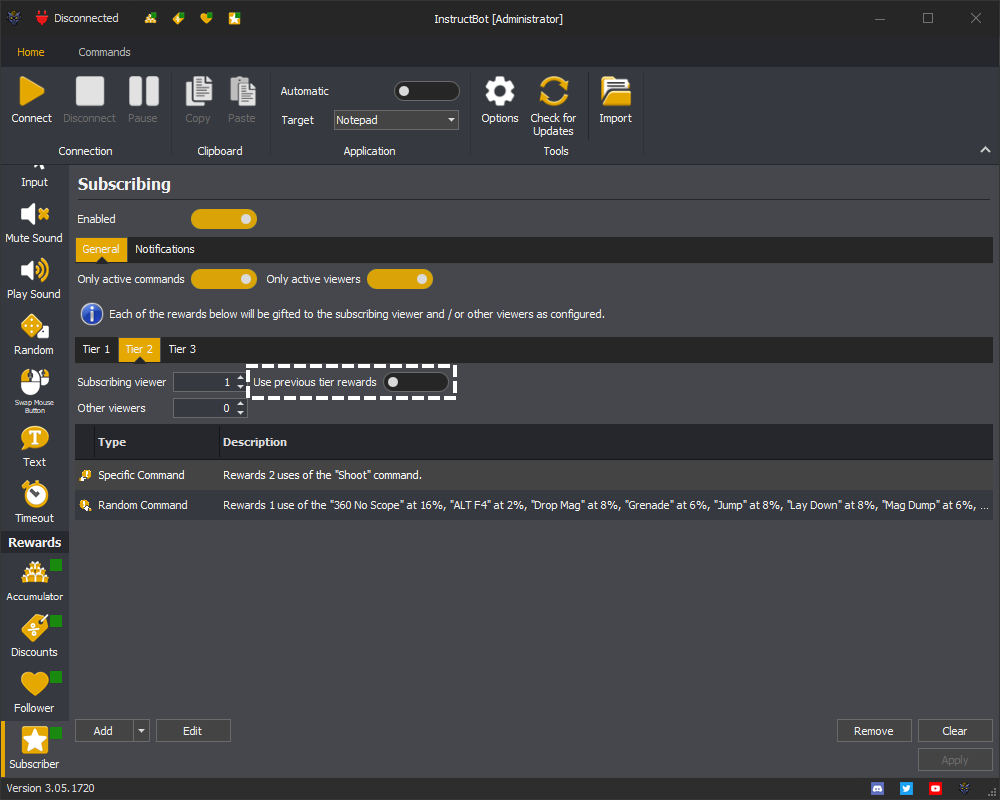Open Subscriber rewards section
Image resolution: width=1000 pixels, height=800 pixels.
[34, 748]
